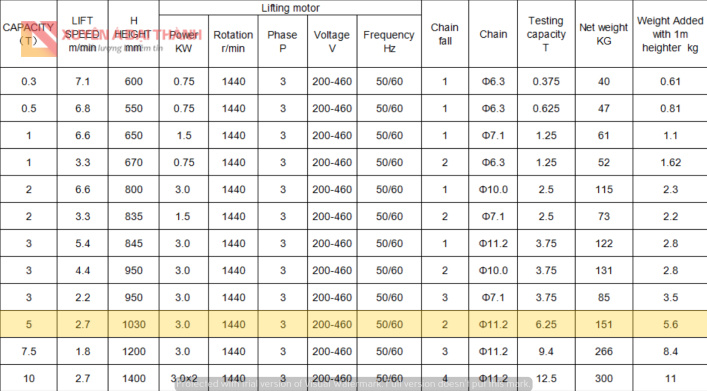Click height value 650

[133, 136]
